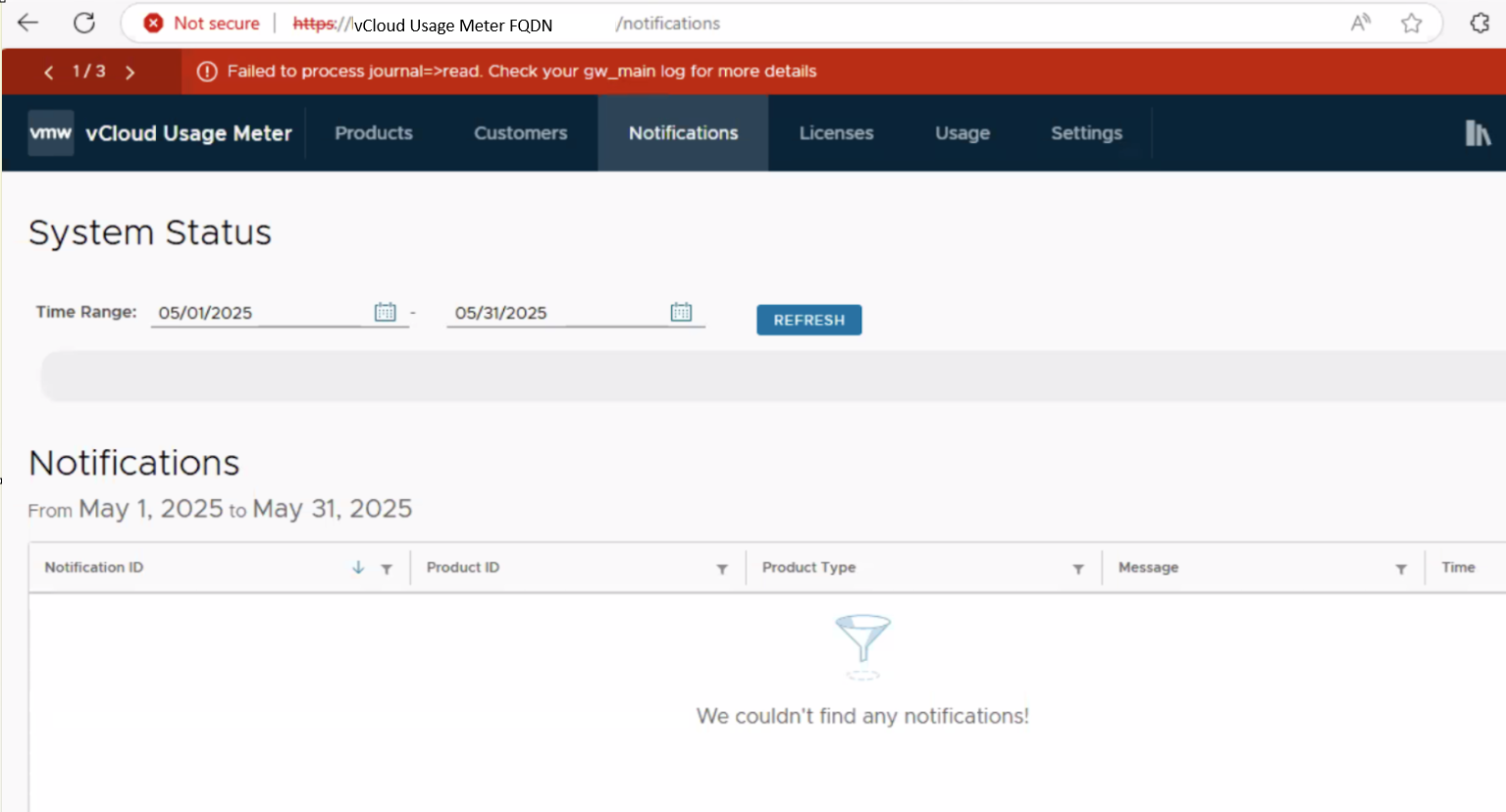Image resolution: width=1506 pixels, height=812 pixels.
Task: Open the start date calendar picker
Action: point(386,312)
